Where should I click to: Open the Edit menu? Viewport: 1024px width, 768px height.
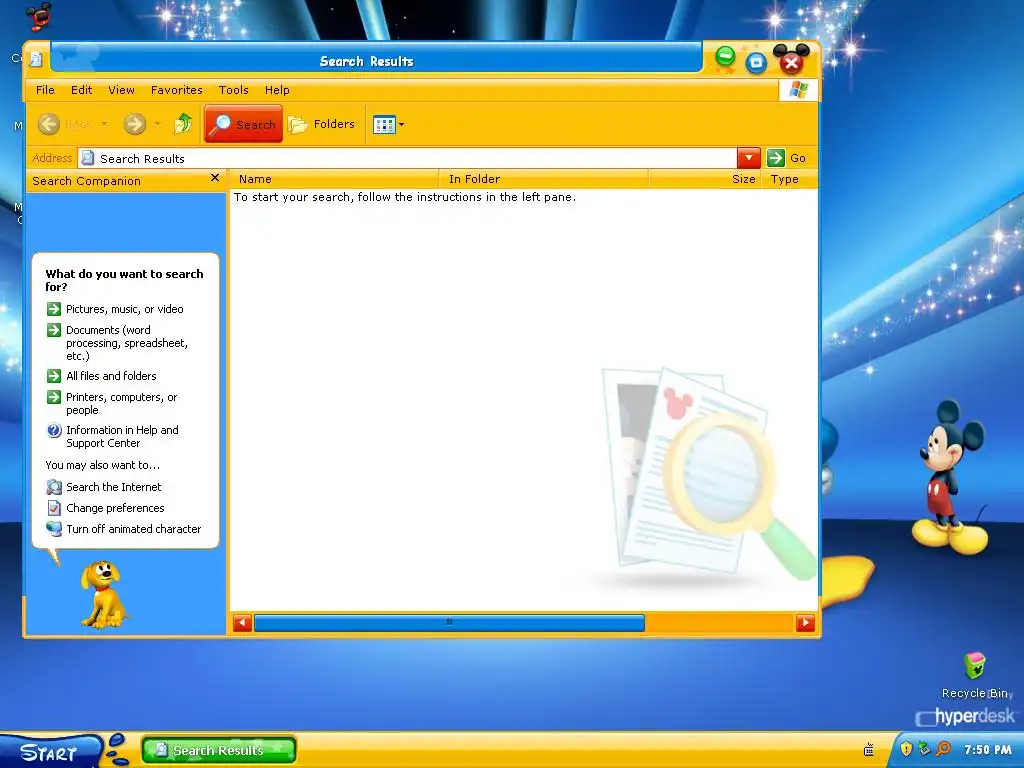[x=82, y=90]
